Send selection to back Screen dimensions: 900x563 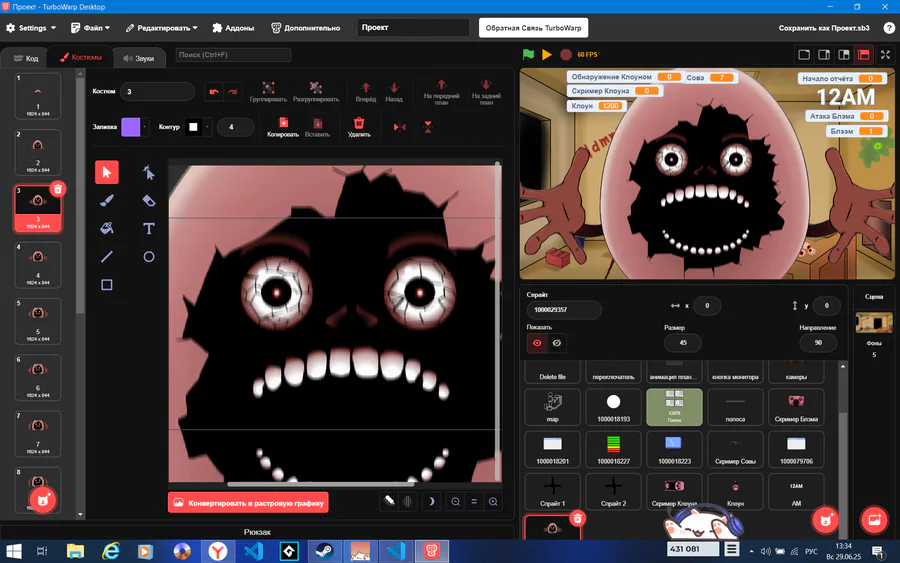point(486,92)
